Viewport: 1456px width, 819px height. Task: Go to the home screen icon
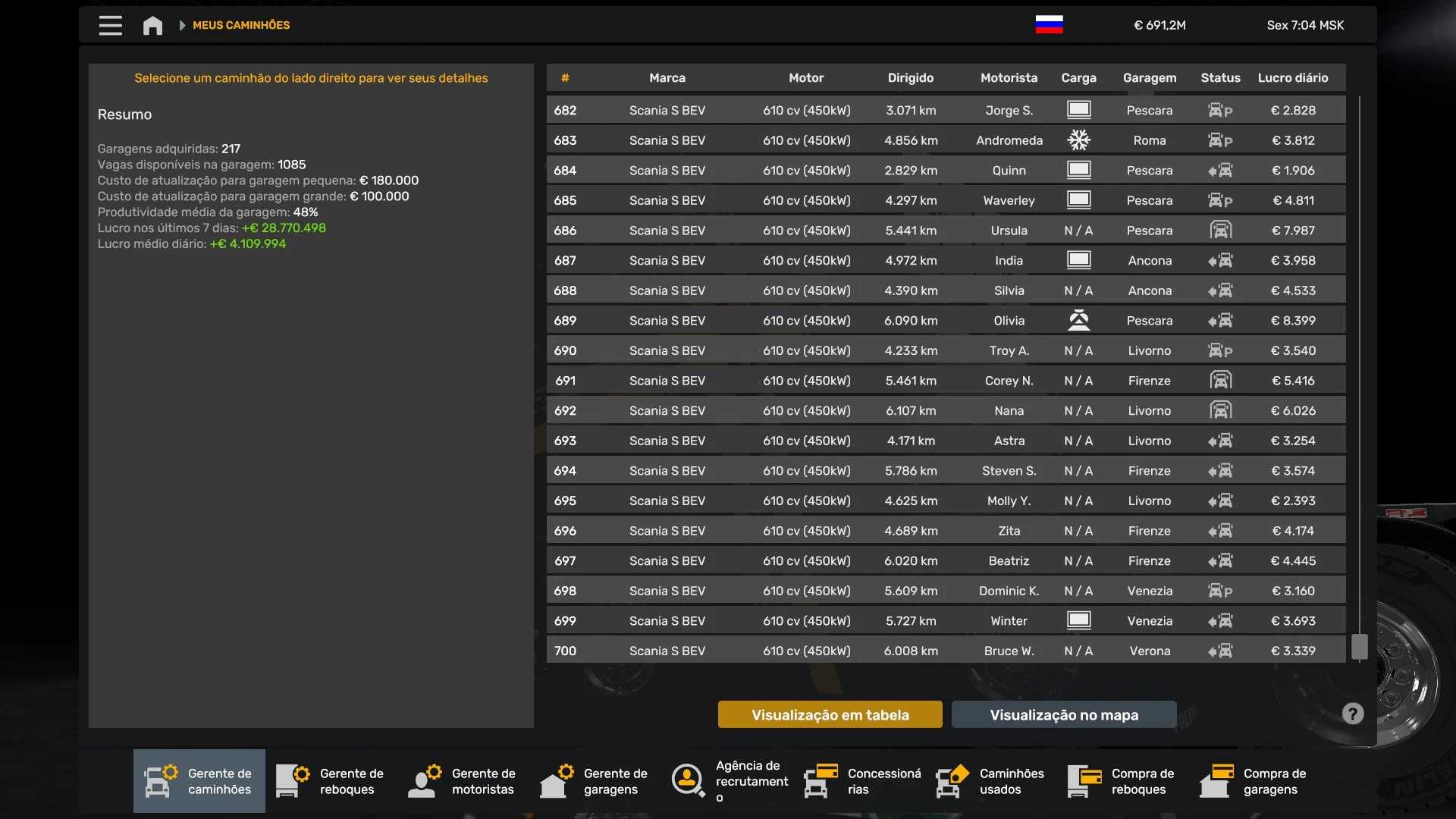152,26
